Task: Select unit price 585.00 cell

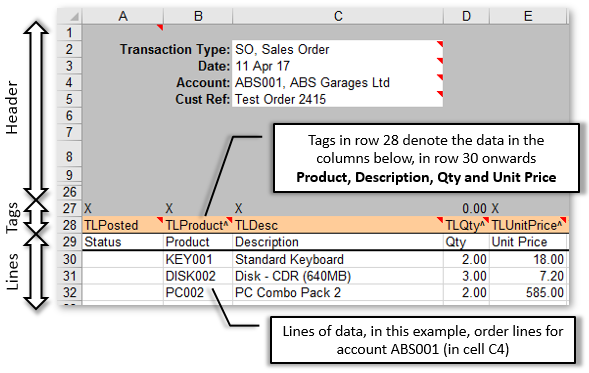Action: pyautogui.click(x=529, y=293)
